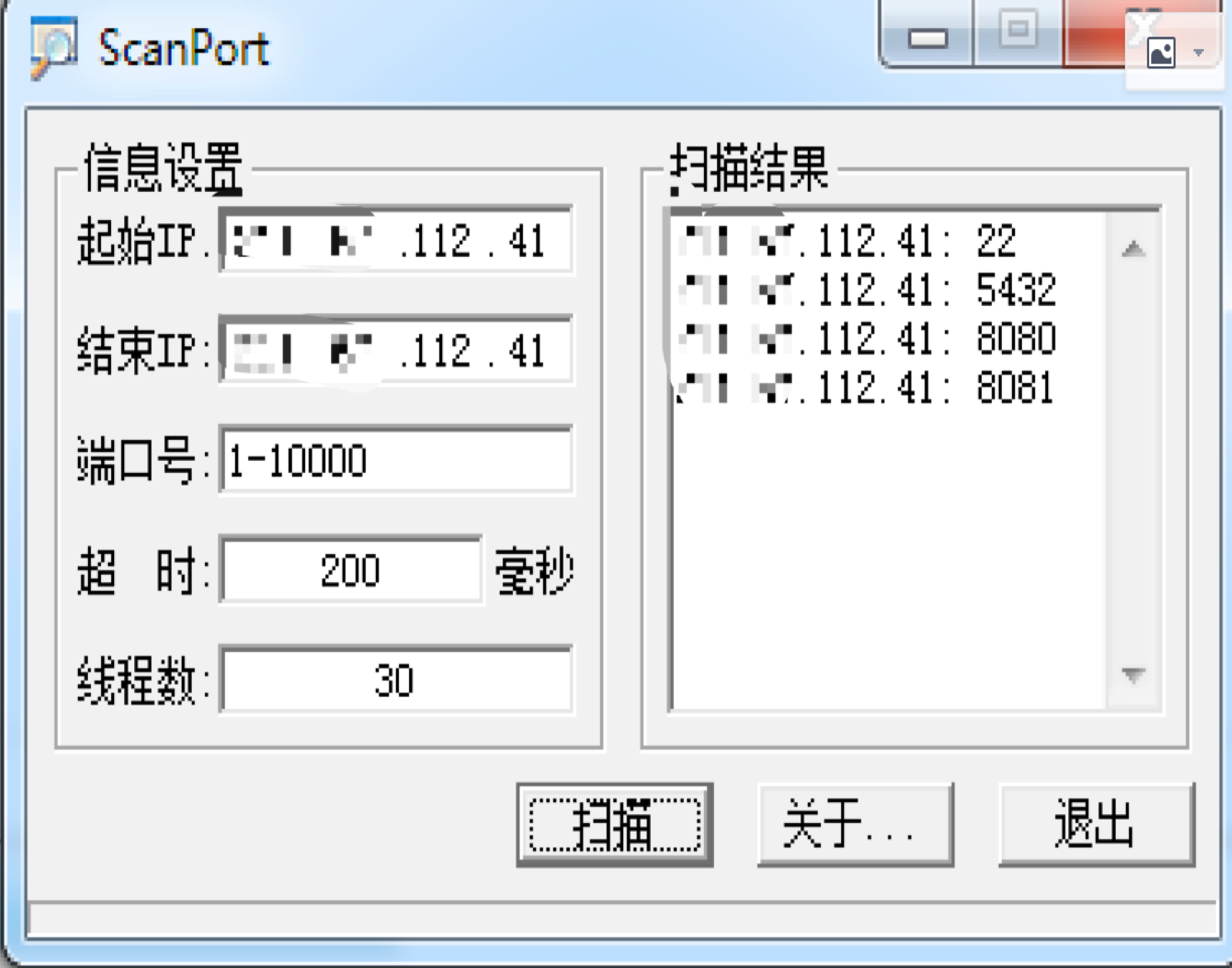Focus the 结束IP end address field
This screenshot has width=1232, height=968.
pyautogui.click(x=395, y=351)
